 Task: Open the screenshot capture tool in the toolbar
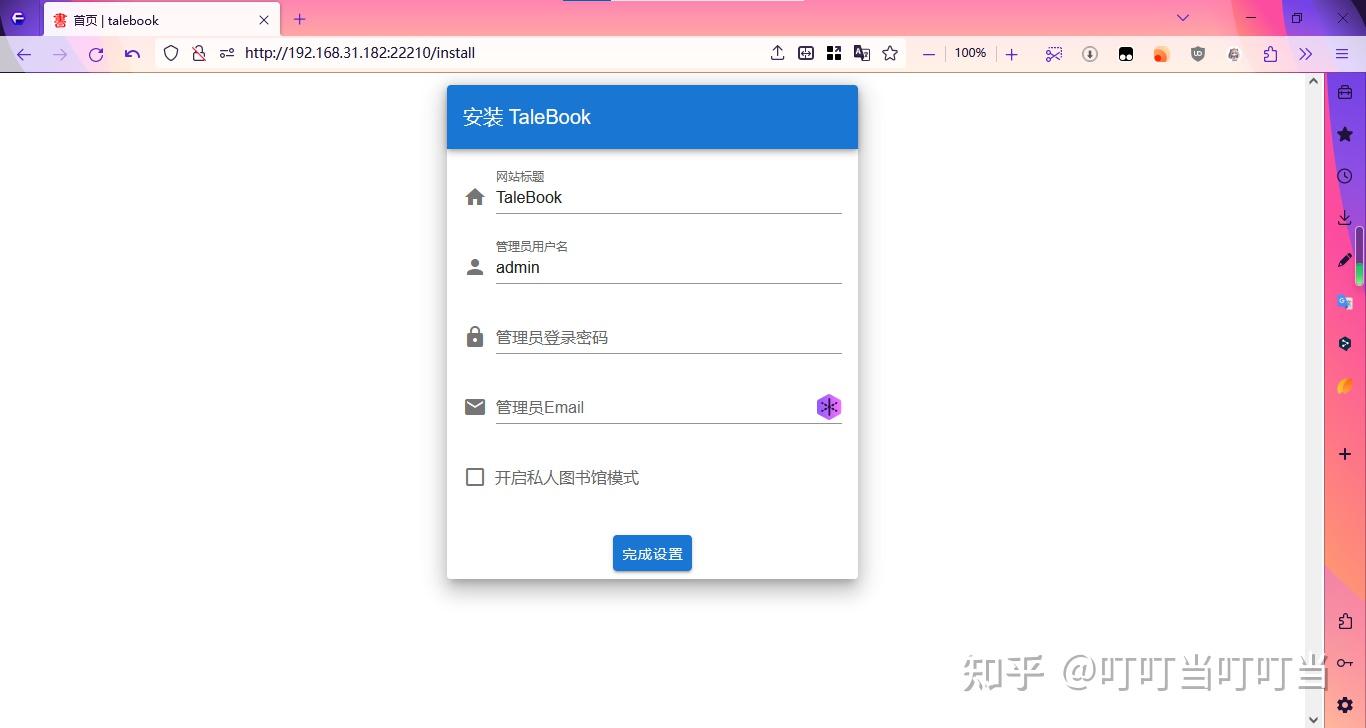1054,53
